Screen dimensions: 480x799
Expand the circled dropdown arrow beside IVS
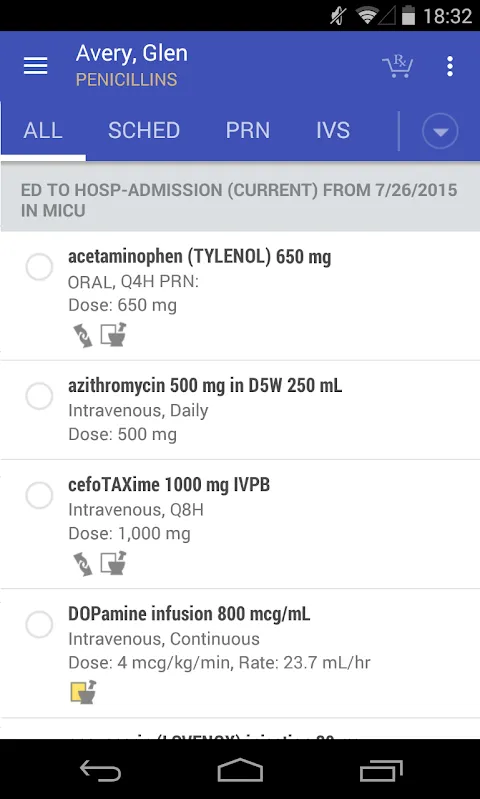[x=440, y=131]
